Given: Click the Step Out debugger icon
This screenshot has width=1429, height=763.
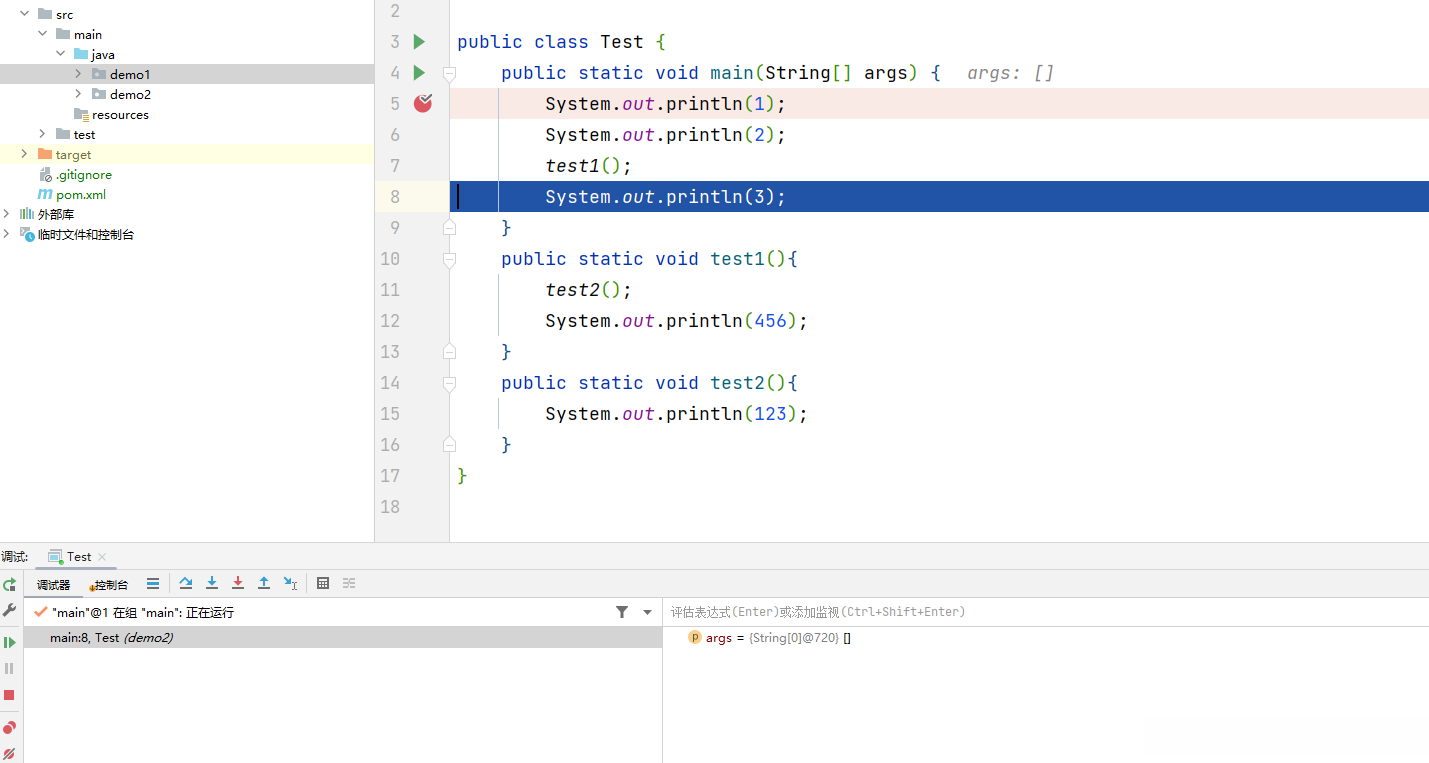Looking at the screenshot, I should coord(264,583).
